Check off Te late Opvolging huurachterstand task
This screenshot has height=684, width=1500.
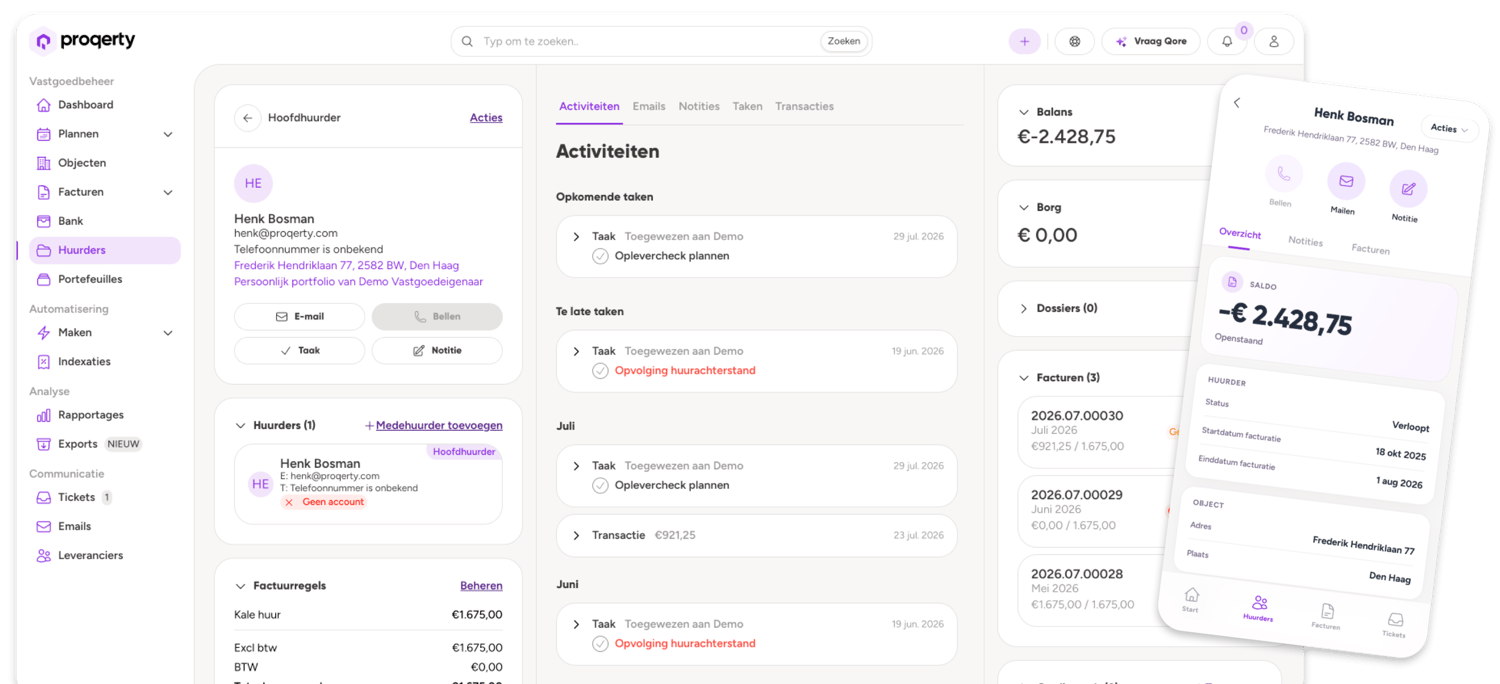tap(600, 371)
